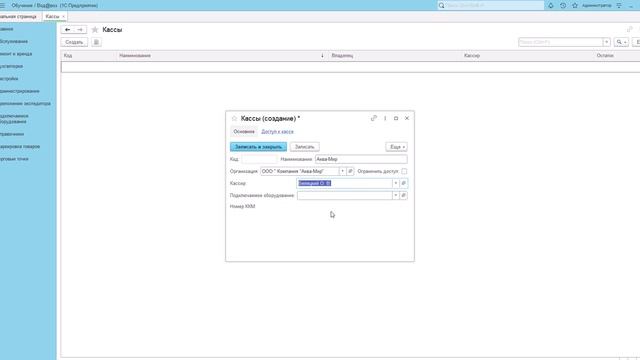Open service settings menu beside Администратор
This screenshot has height=360, width=640.
pos(619,5)
